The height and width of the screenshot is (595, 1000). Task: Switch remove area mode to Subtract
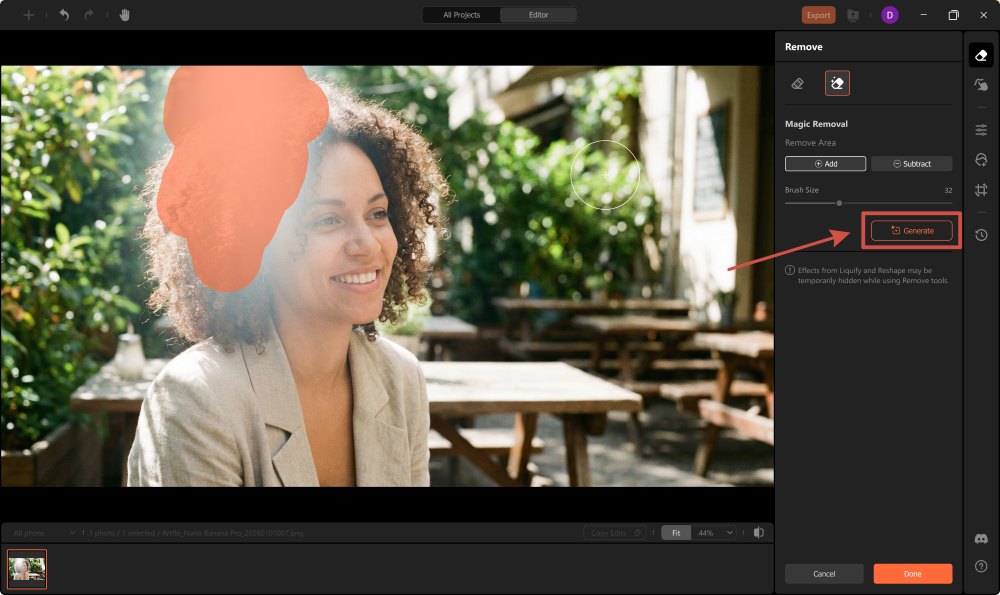point(911,163)
